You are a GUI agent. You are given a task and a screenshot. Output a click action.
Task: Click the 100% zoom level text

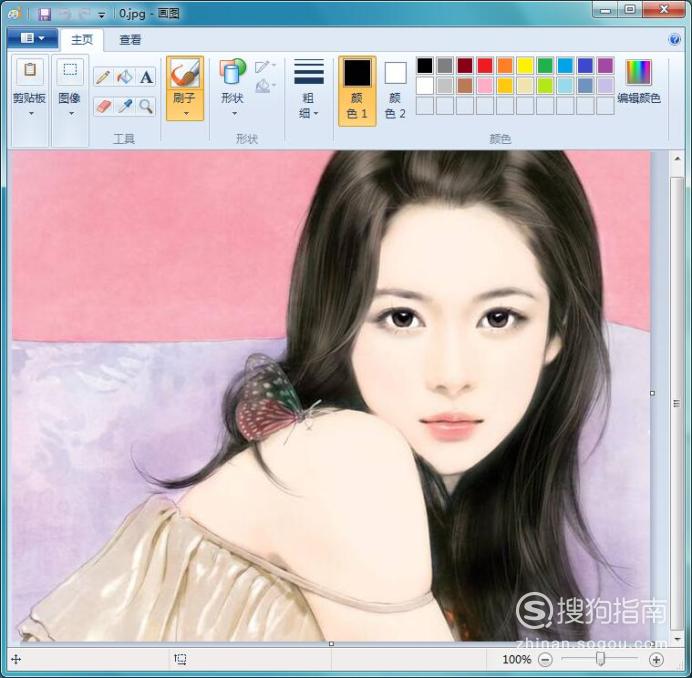coord(516,659)
